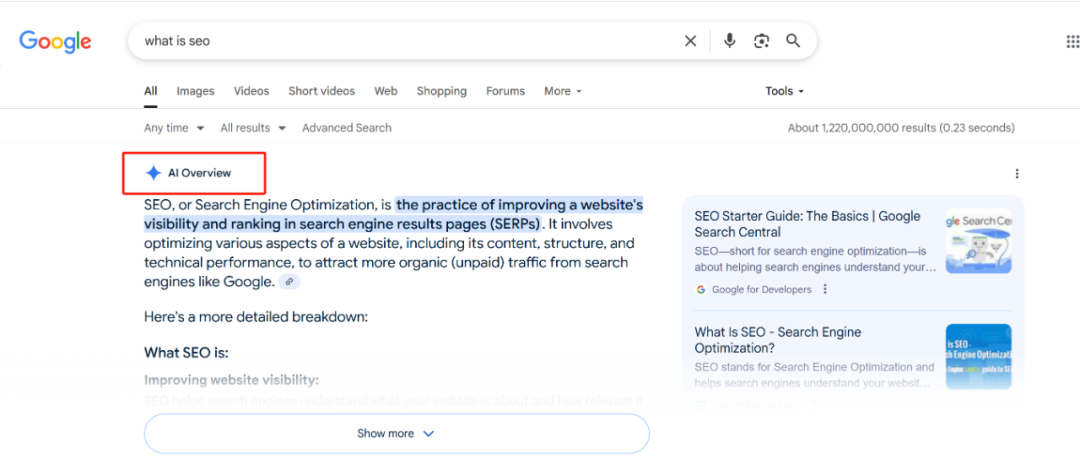Click the 'SEO stands for Search Engine Optimization' snippet
Image resolution: width=1080 pixels, height=469 pixels.
click(815, 375)
